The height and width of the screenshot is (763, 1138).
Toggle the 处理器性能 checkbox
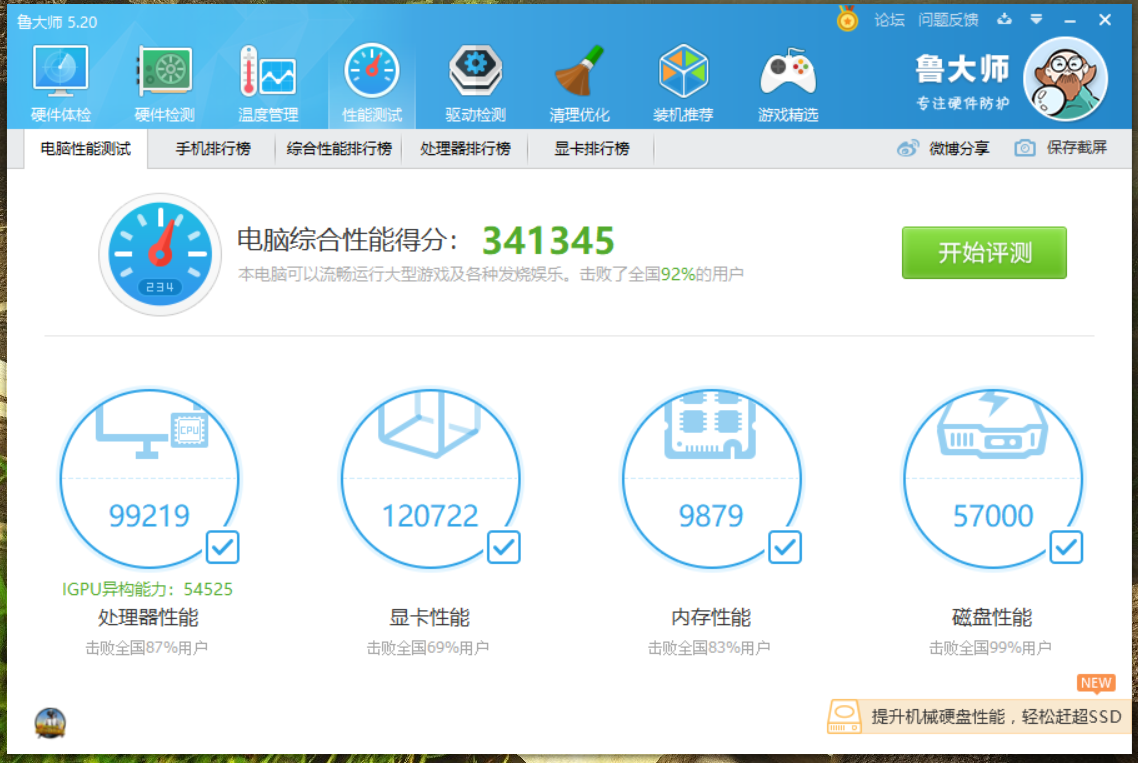222,547
